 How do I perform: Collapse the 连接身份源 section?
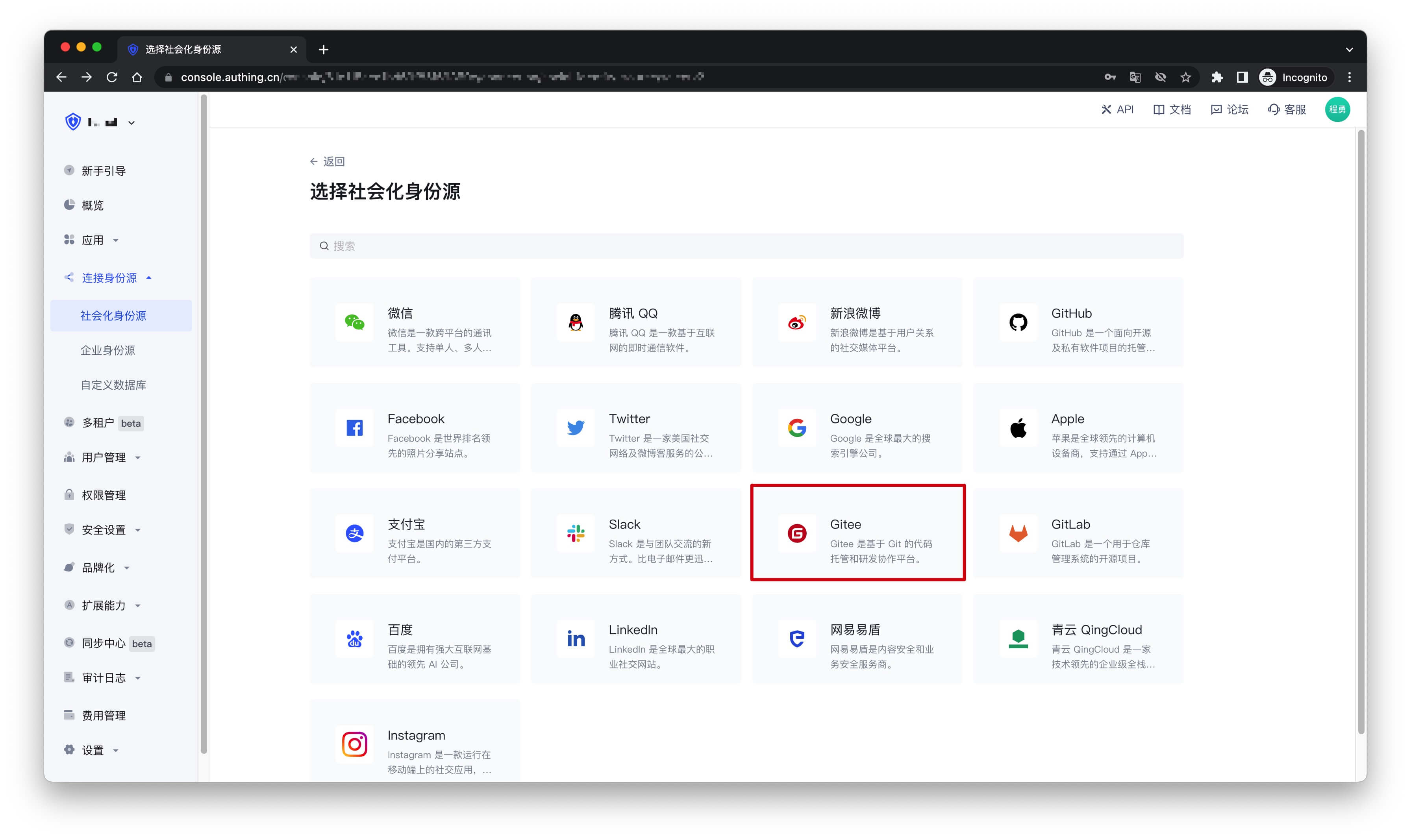[109, 278]
